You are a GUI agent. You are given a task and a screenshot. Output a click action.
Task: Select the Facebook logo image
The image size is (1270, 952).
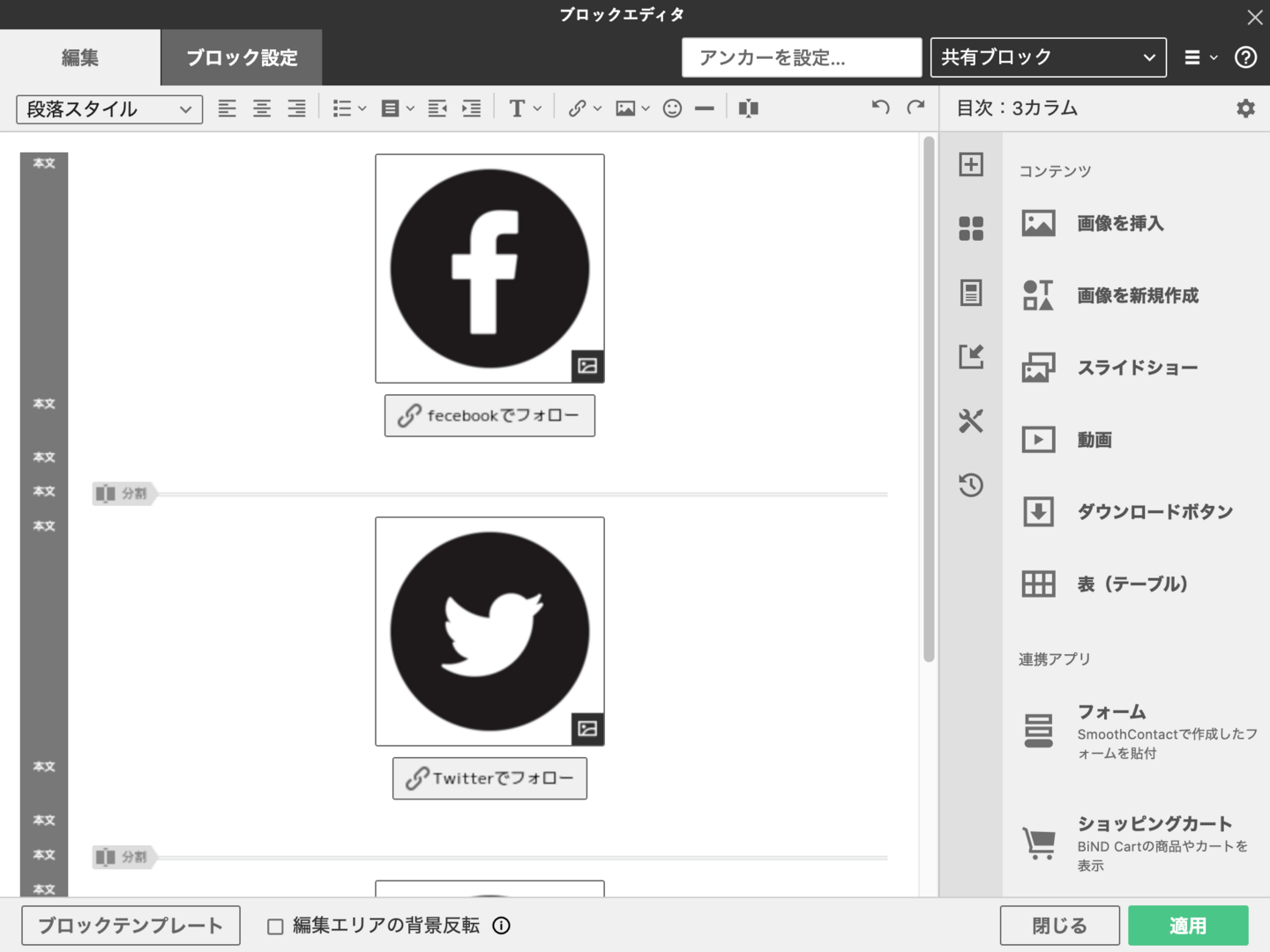[489, 269]
